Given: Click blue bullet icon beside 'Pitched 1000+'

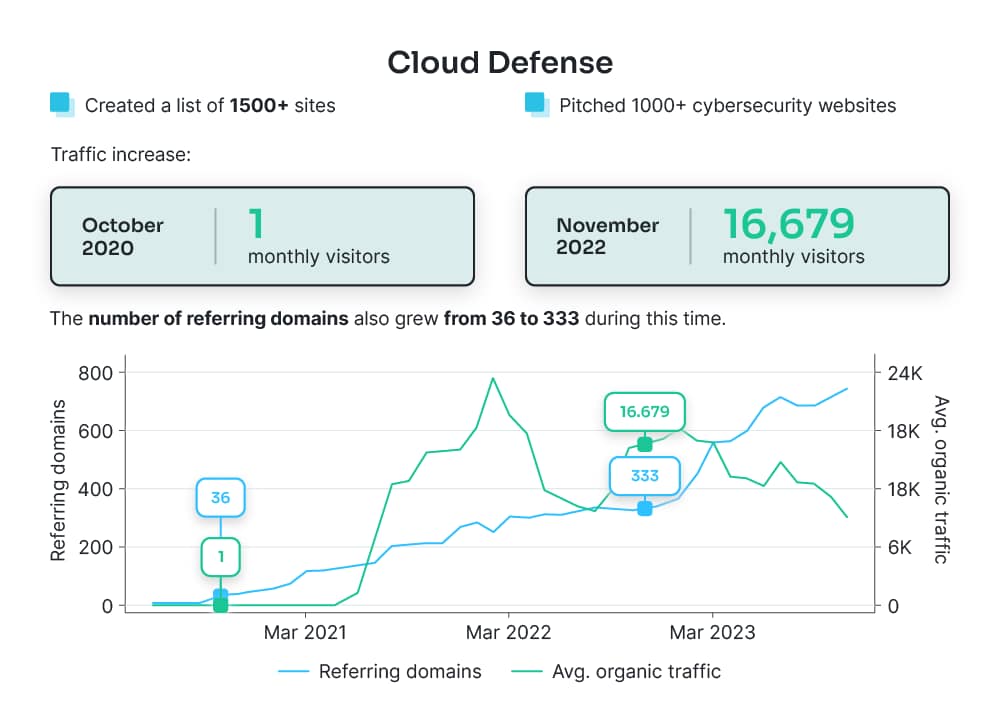Looking at the screenshot, I should point(537,105).
